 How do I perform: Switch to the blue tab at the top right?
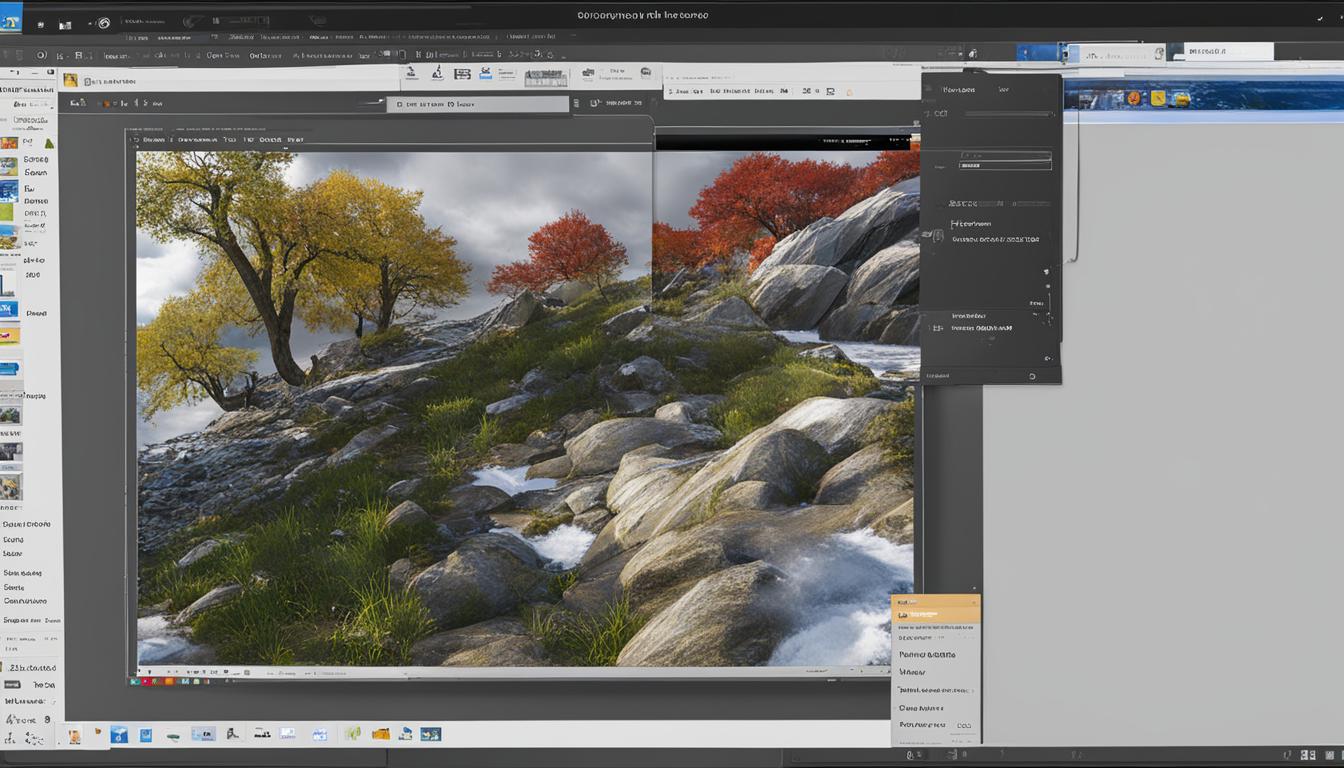point(1037,52)
